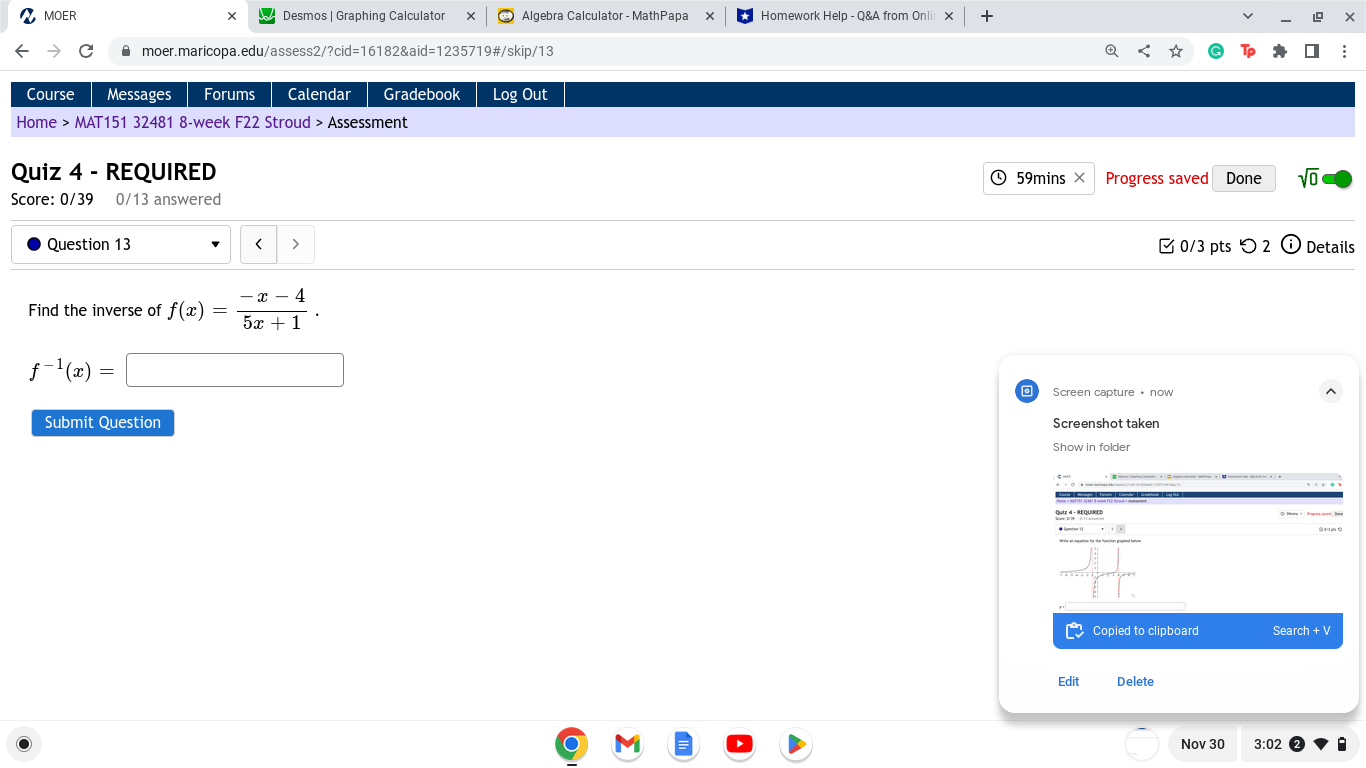
Task: Open the browser extensions puzzle icon
Action: [x=1281, y=50]
